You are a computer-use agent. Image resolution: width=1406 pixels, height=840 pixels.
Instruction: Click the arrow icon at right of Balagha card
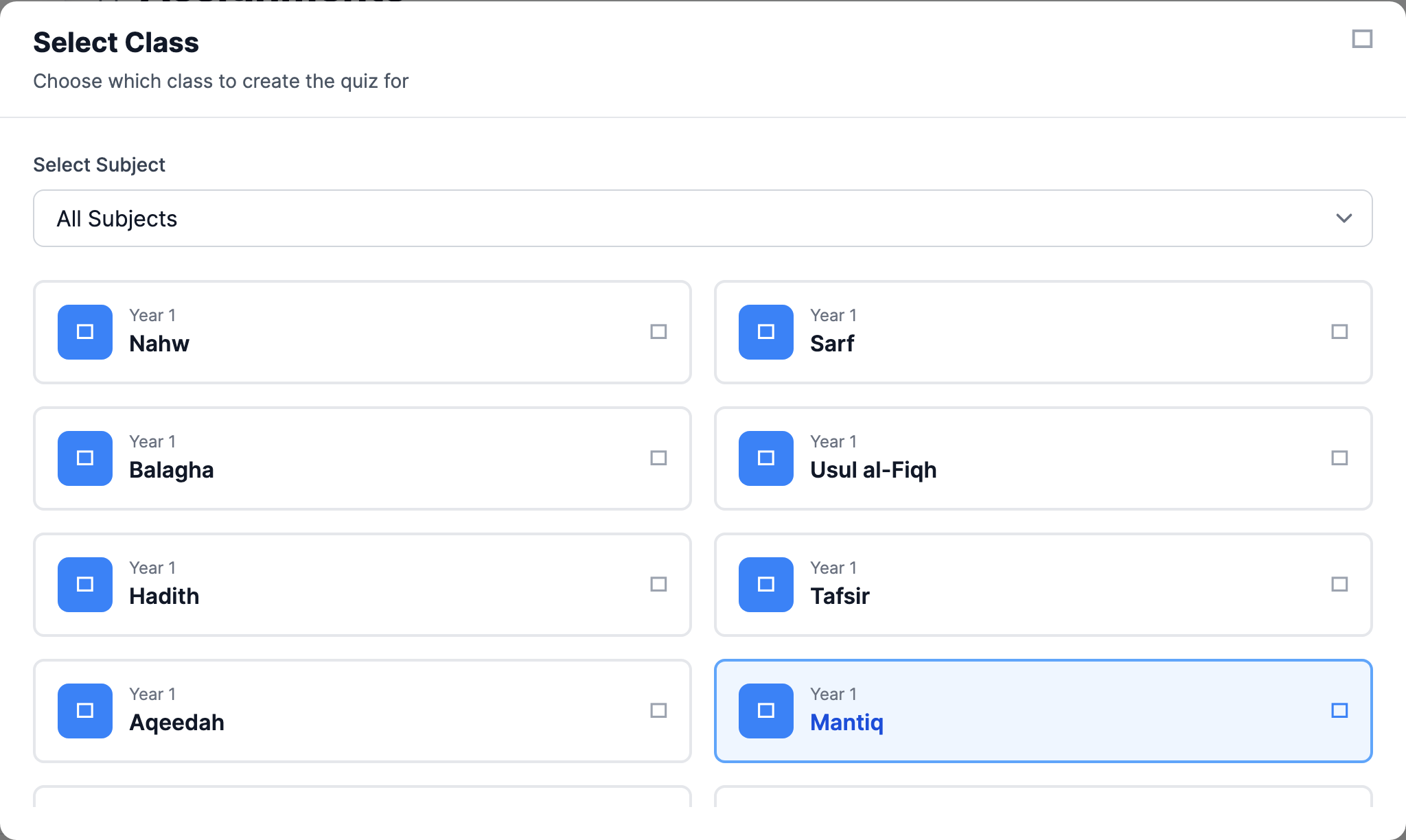point(658,458)
